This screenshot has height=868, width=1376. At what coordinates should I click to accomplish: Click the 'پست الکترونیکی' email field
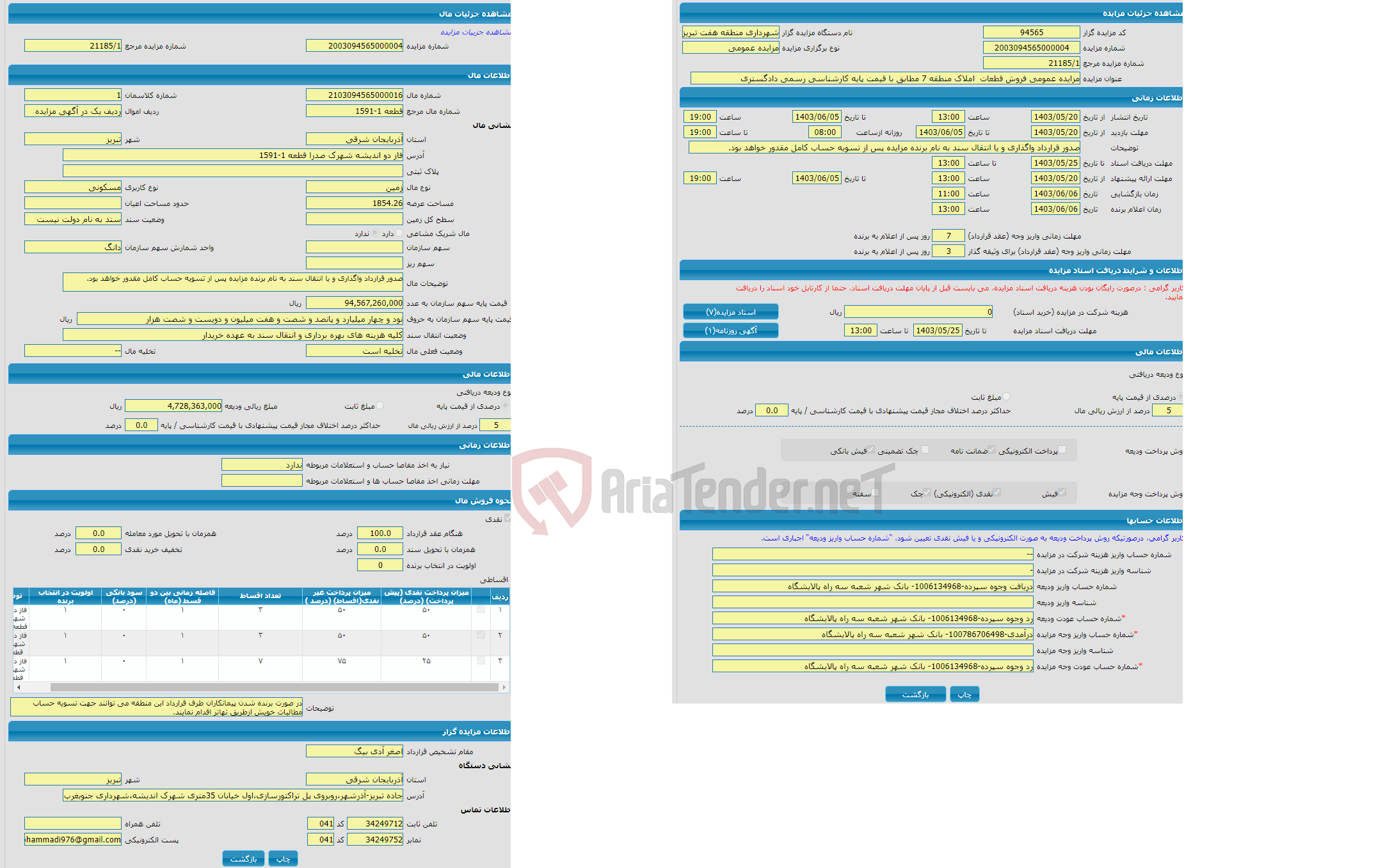[73, 840]
